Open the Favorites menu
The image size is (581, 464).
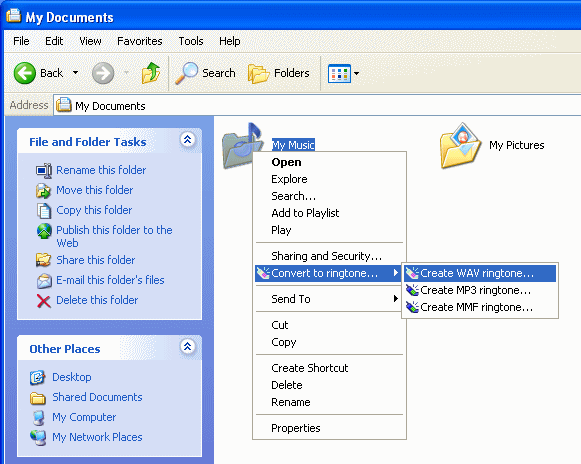(x=140, y=41)
